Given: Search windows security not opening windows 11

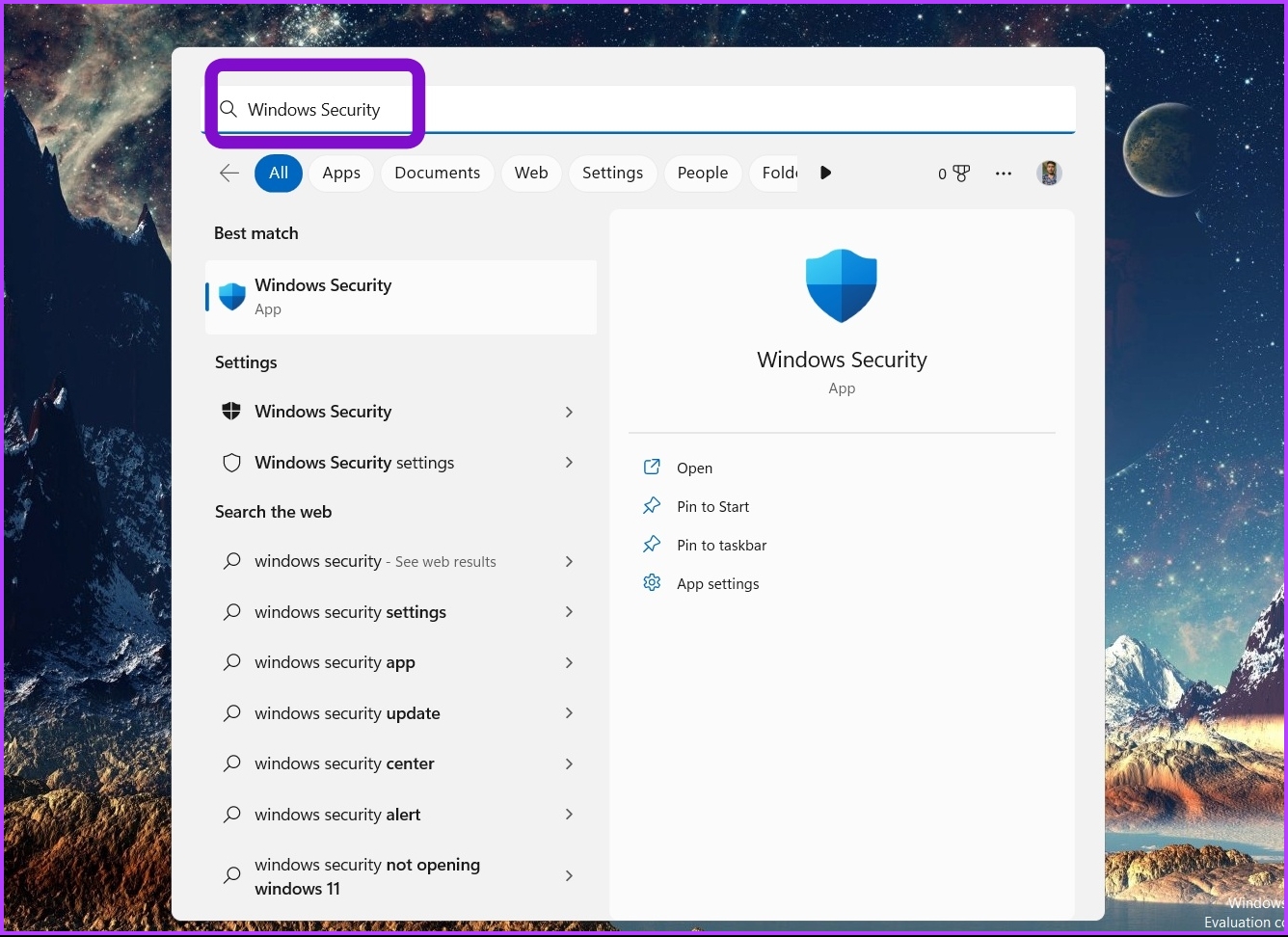Looking at the screenshot, I should click(x=401, y=876).
